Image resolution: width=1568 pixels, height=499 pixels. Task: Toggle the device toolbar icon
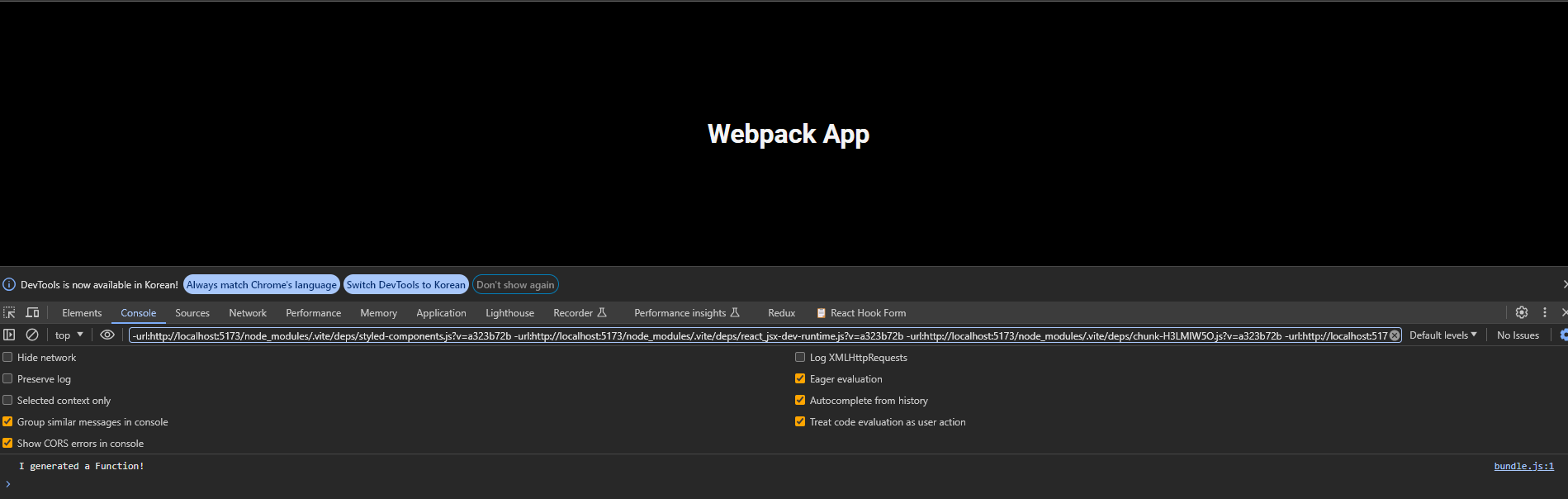(x=32, y=312)
